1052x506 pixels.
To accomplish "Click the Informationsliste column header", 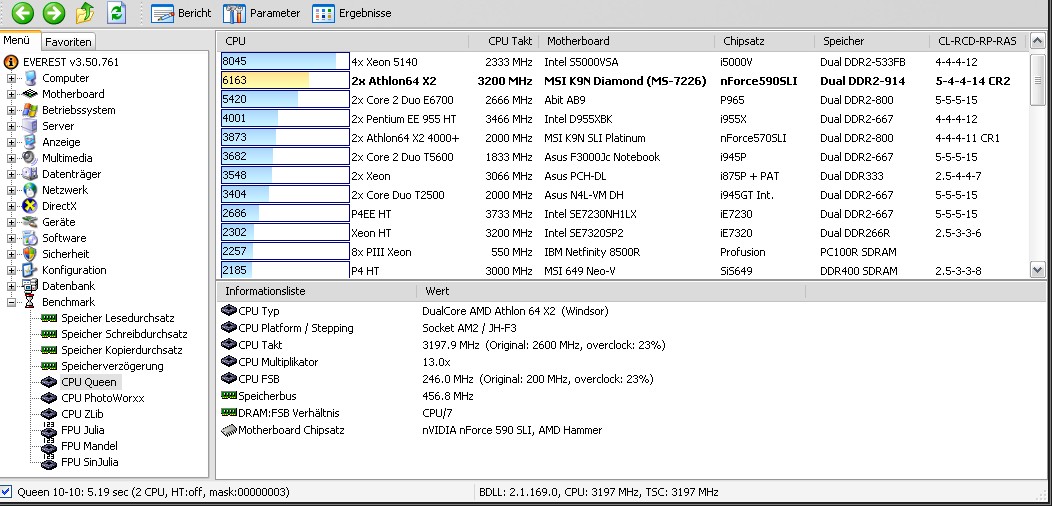I will click(316, 291).
